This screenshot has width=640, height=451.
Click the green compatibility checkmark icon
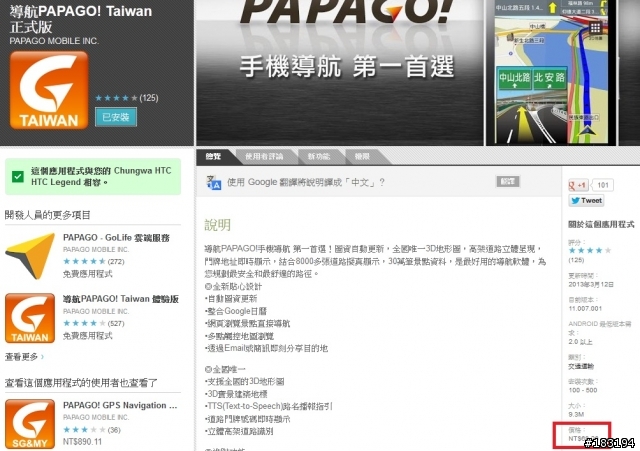coord(18,177)
